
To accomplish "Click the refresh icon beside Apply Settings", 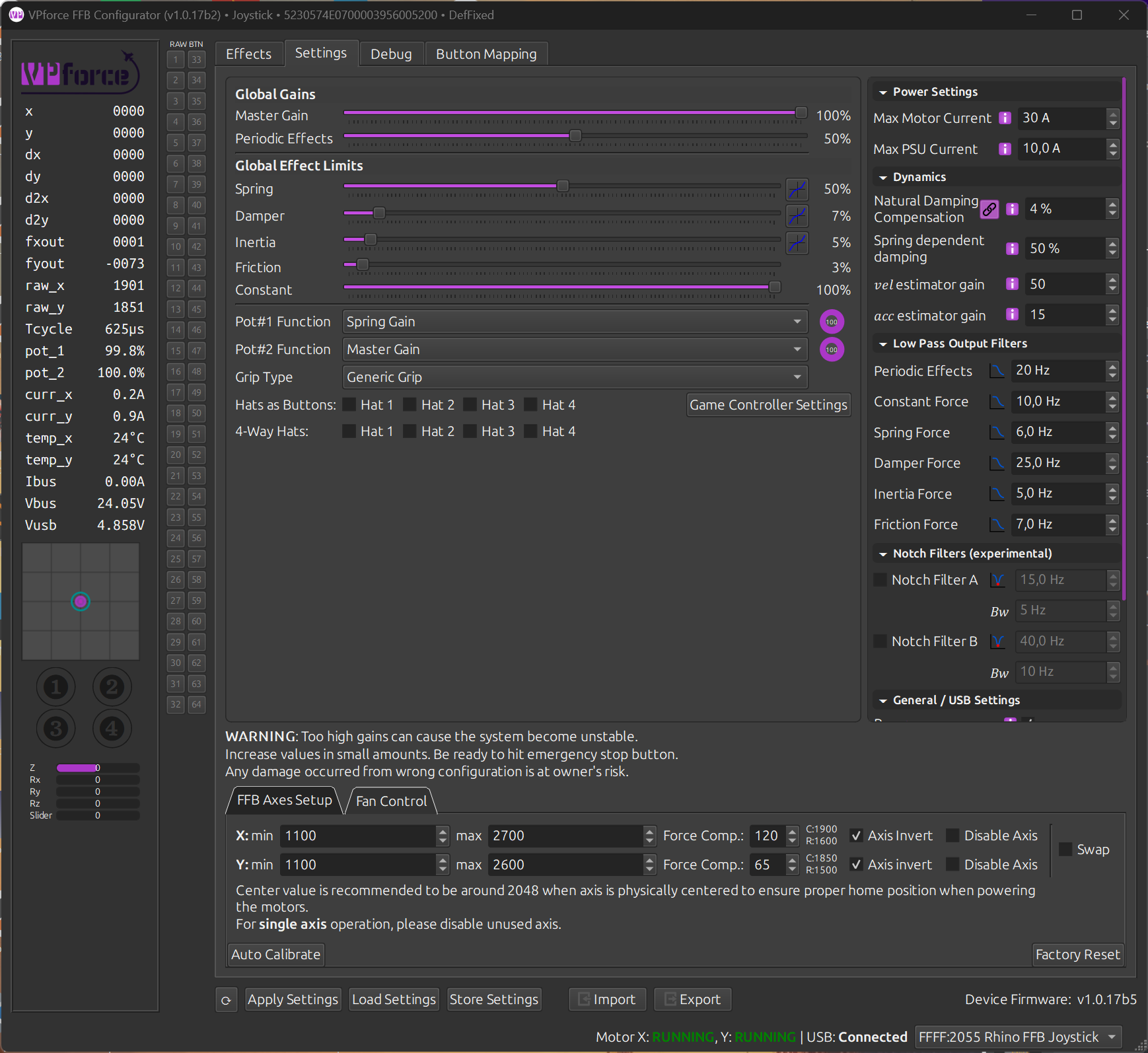I will [226, 1000].
